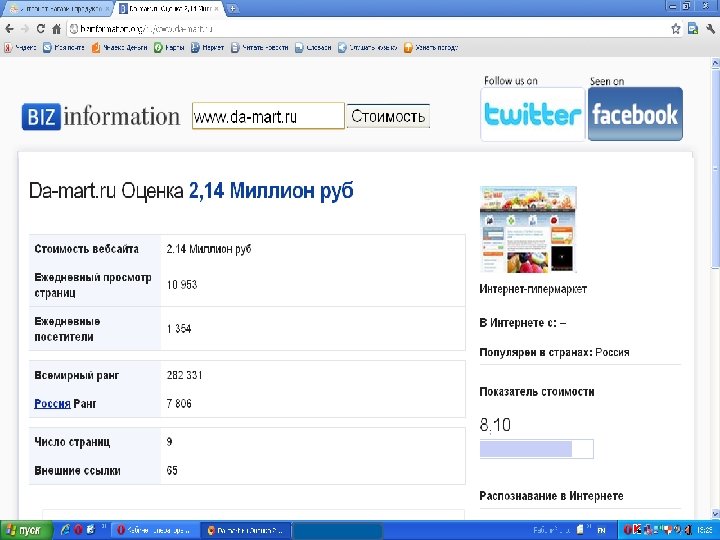Switch to the first browser tab
Viewport: 720px width, 540px height.
click(x=58, y=9)
